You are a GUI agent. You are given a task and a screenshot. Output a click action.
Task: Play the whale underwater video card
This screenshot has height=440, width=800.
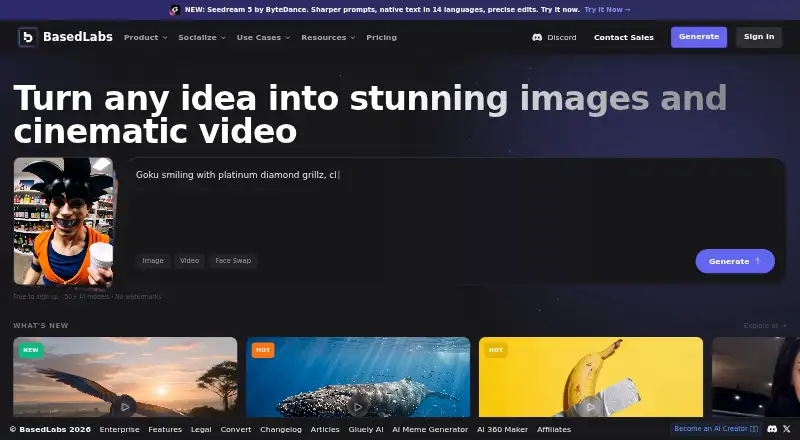click(358, 407)
